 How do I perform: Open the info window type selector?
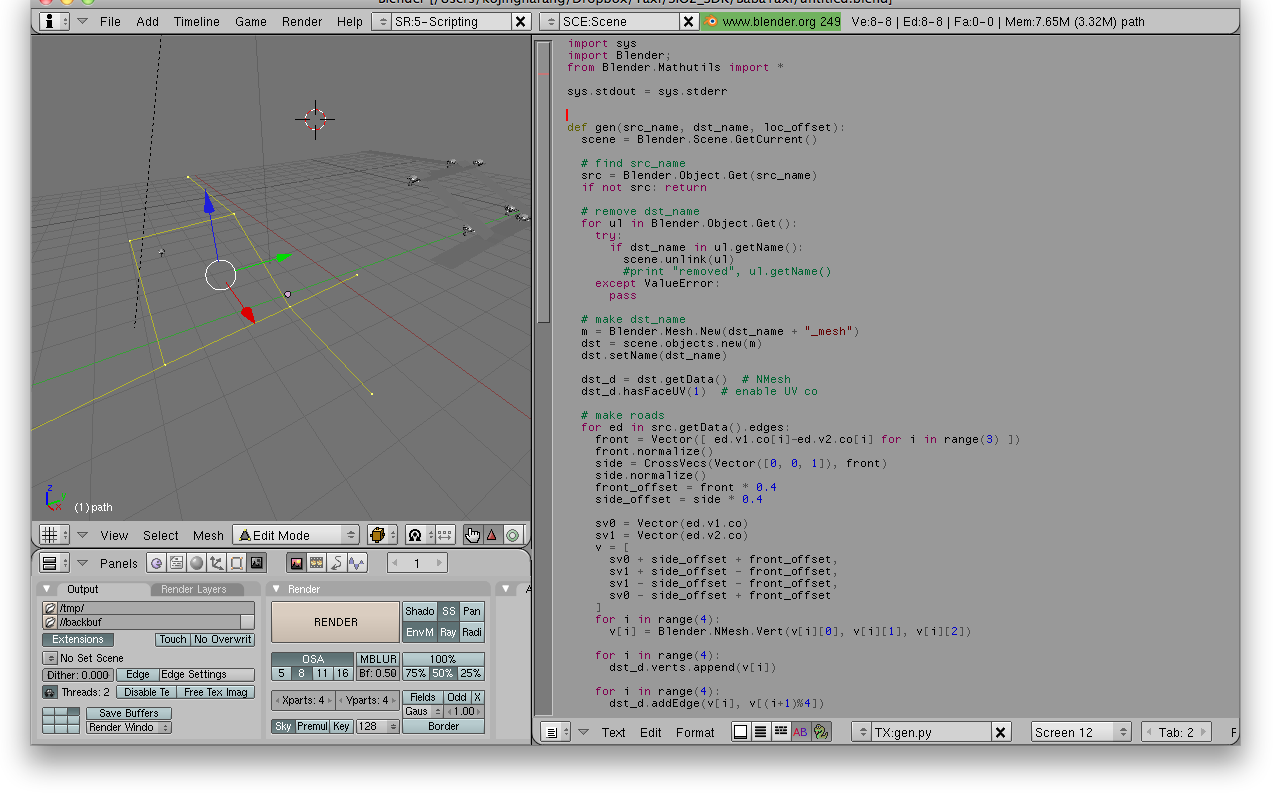coord(55,21)
